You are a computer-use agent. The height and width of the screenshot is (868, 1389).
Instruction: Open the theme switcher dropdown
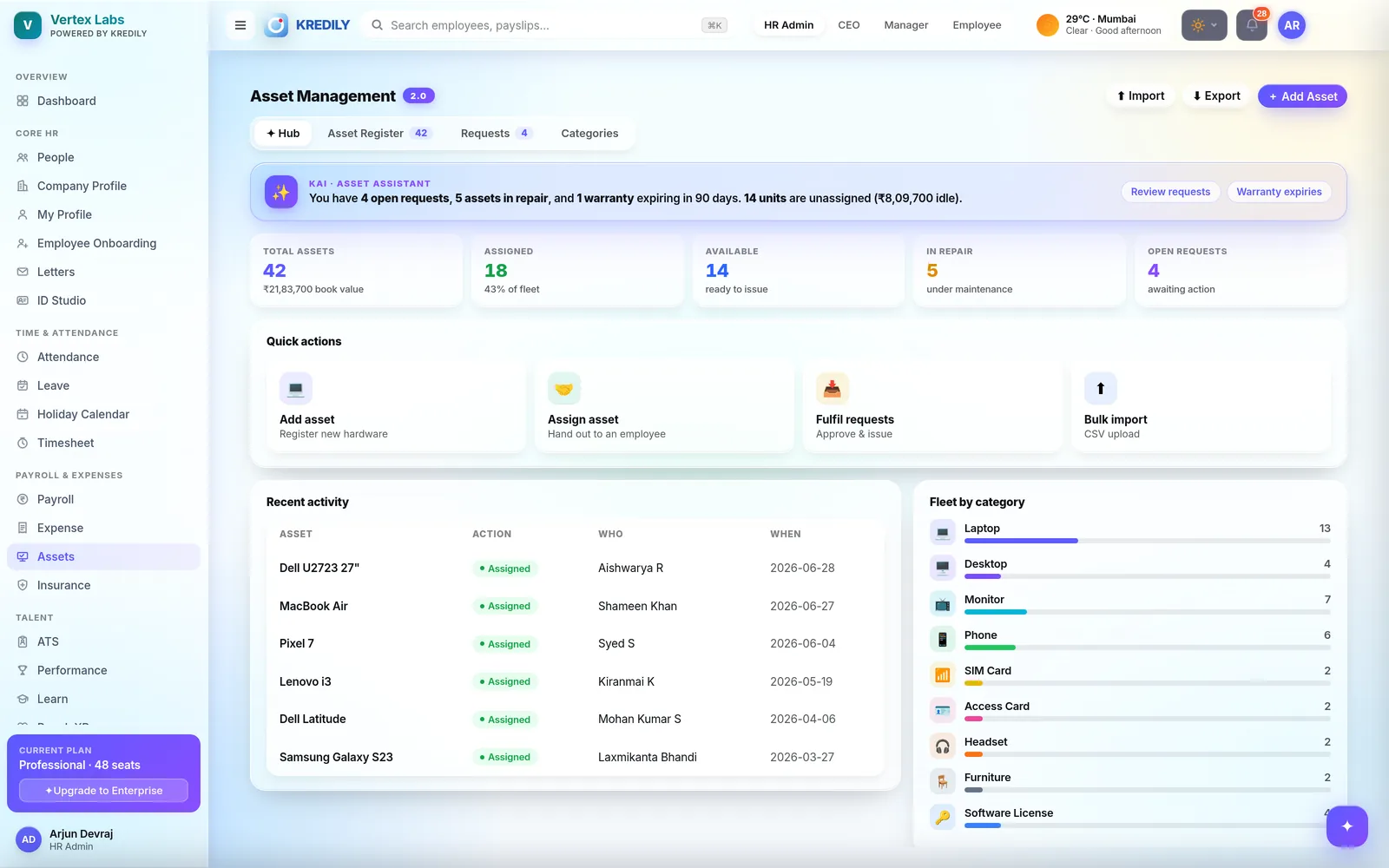coord(1204,25)
